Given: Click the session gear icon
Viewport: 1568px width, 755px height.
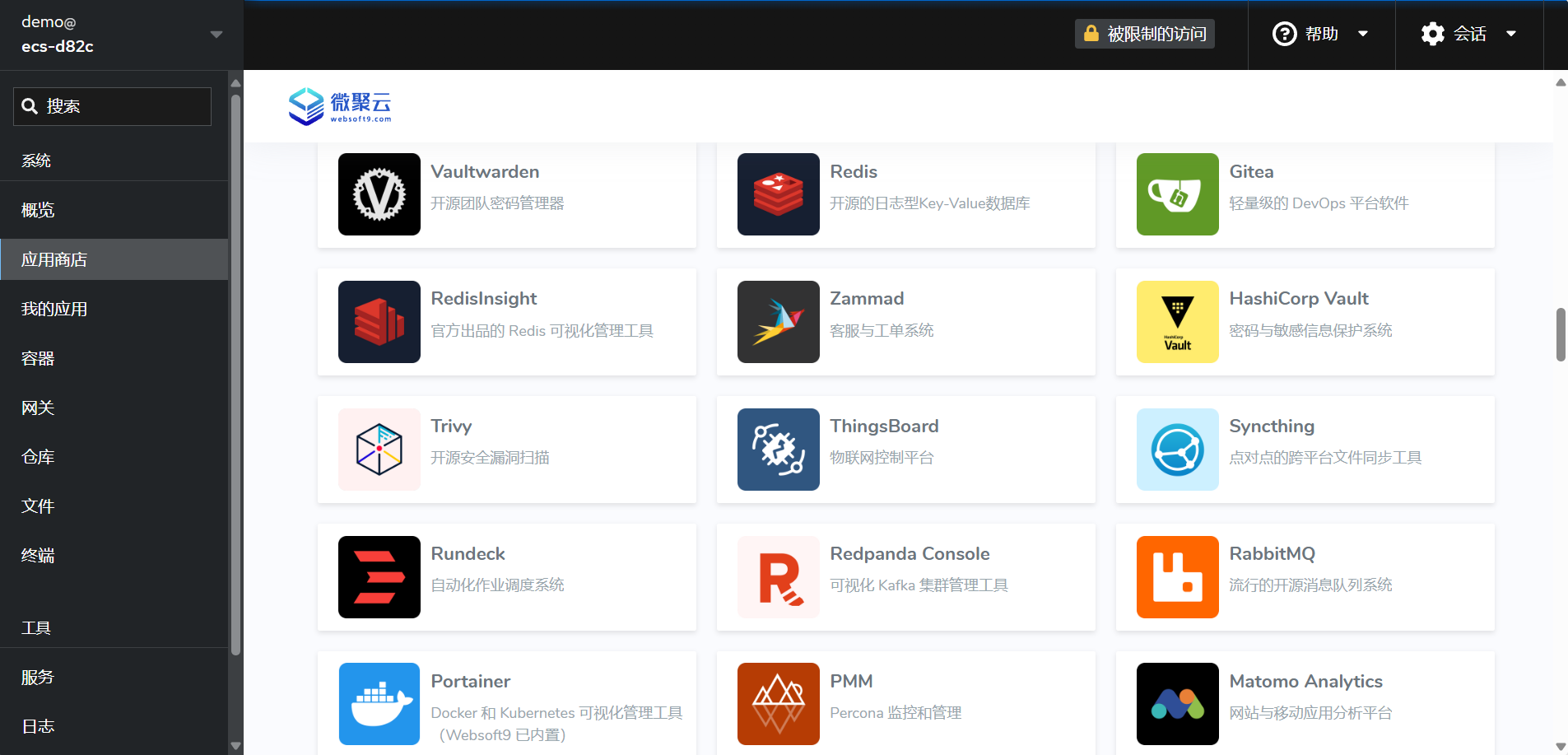Looking at the screenshot, I should pos(1433,34).
